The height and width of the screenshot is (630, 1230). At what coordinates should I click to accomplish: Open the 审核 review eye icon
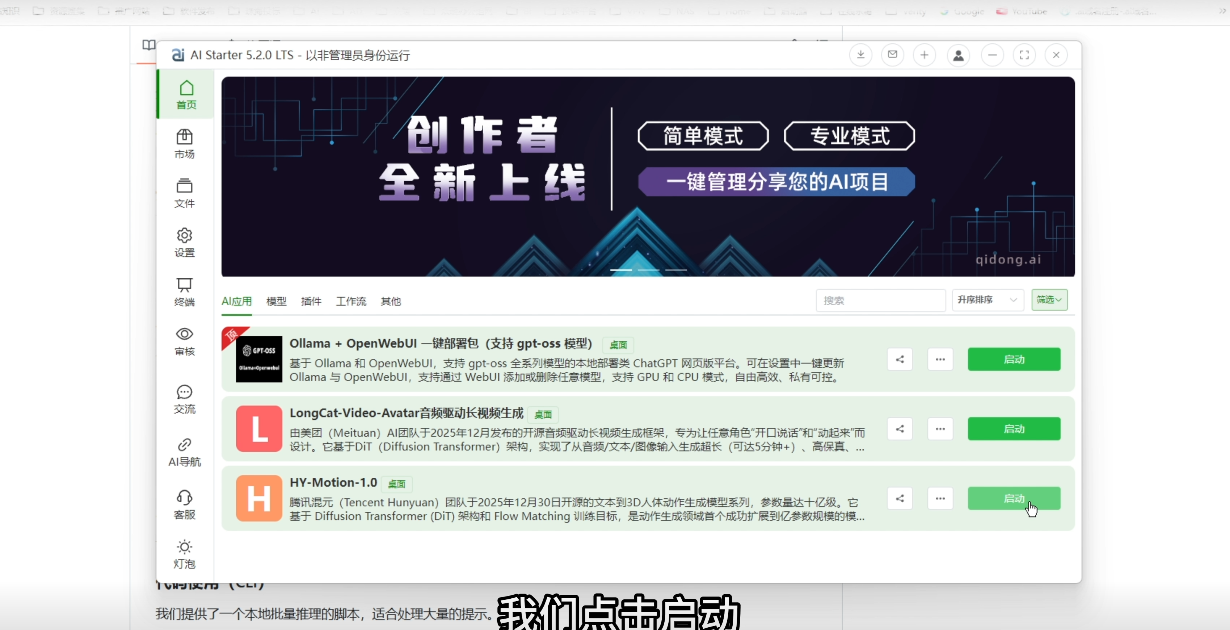(184, 341)
